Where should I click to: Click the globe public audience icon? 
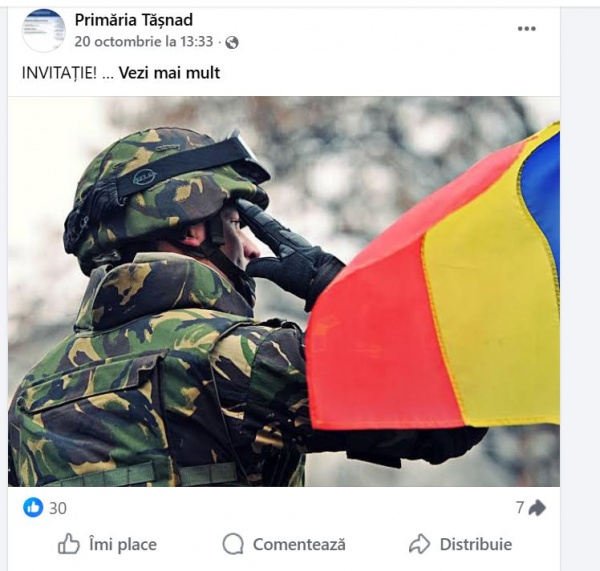232,42
